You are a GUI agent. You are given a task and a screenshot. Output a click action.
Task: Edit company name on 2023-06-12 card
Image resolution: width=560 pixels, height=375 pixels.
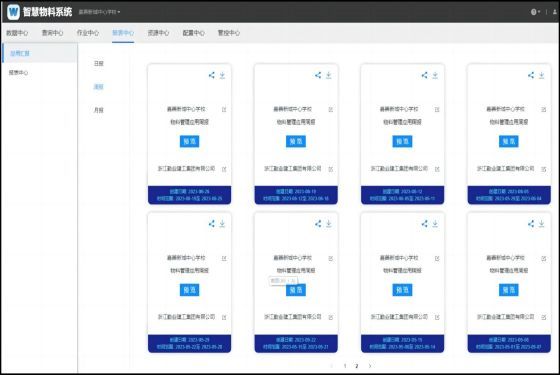pyautogui.click(x=437, y=169)
